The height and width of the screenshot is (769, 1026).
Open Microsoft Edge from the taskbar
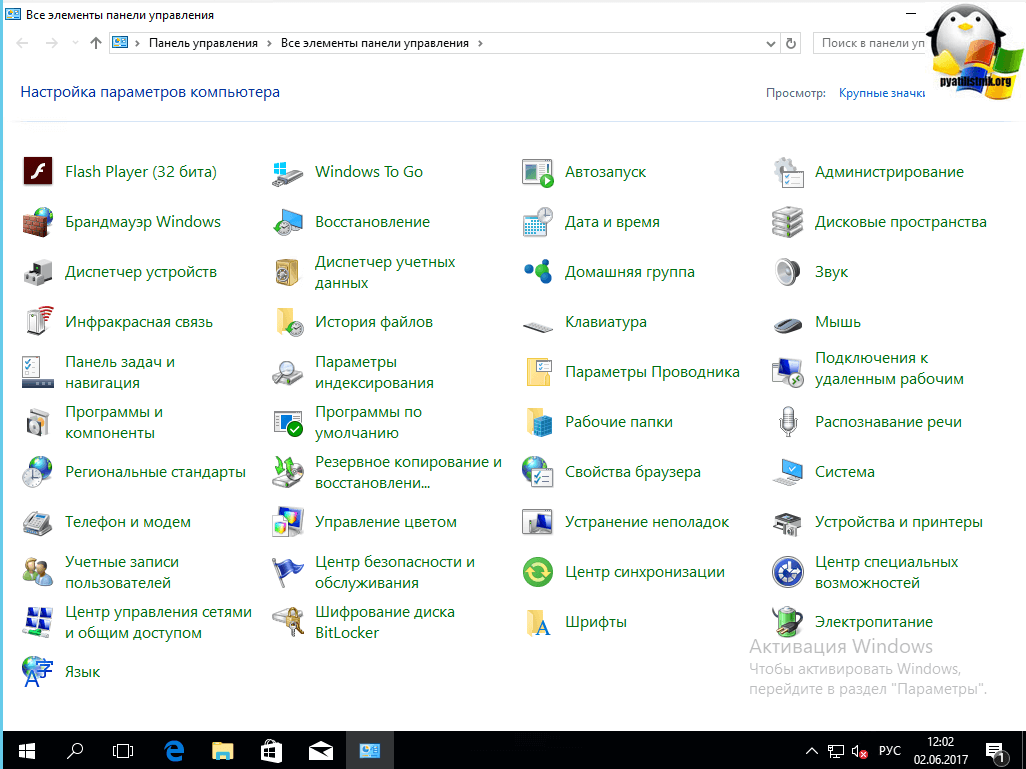point(173,749)
